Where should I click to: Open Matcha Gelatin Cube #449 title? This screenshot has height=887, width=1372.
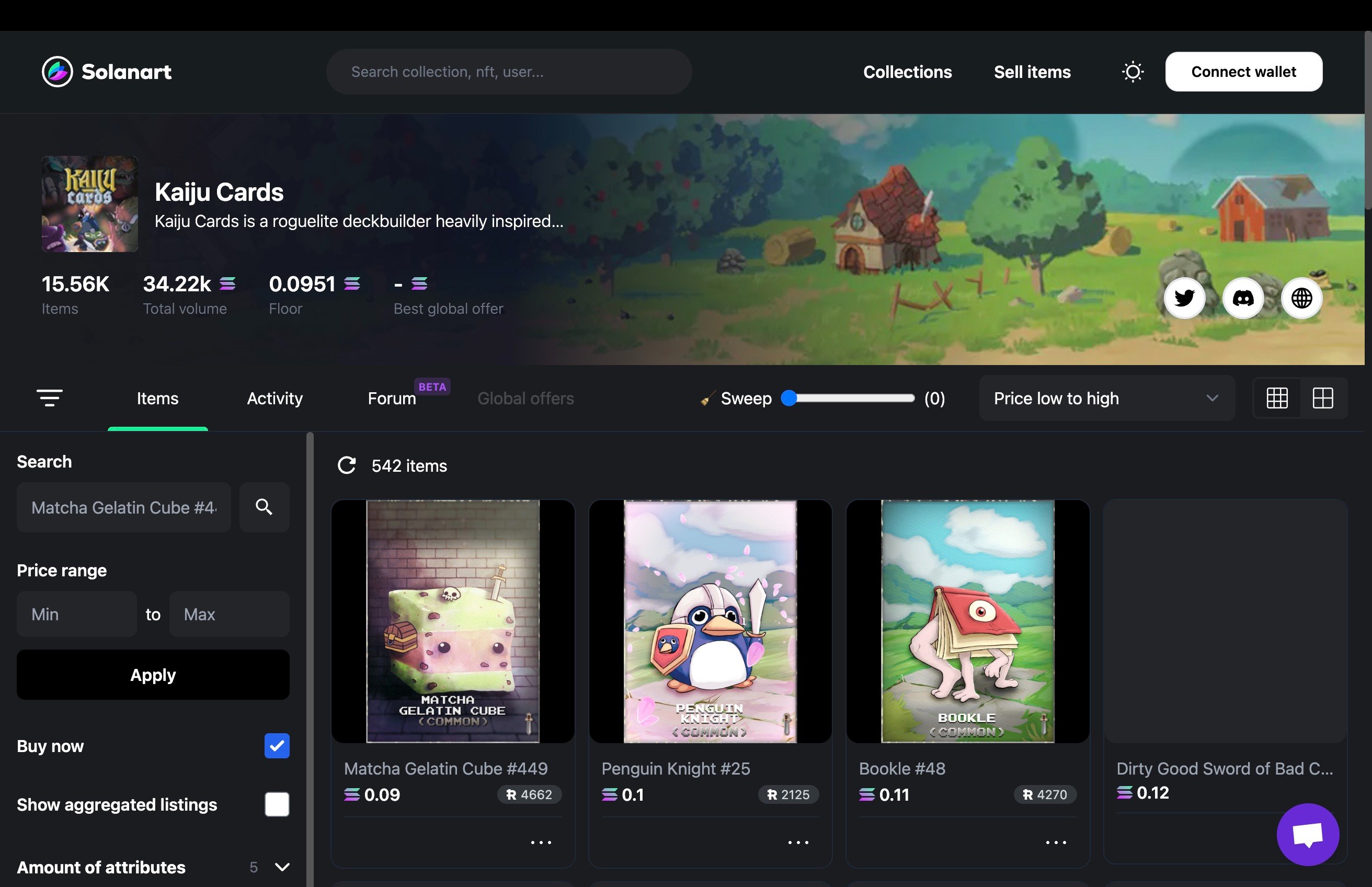pos(445,768)
